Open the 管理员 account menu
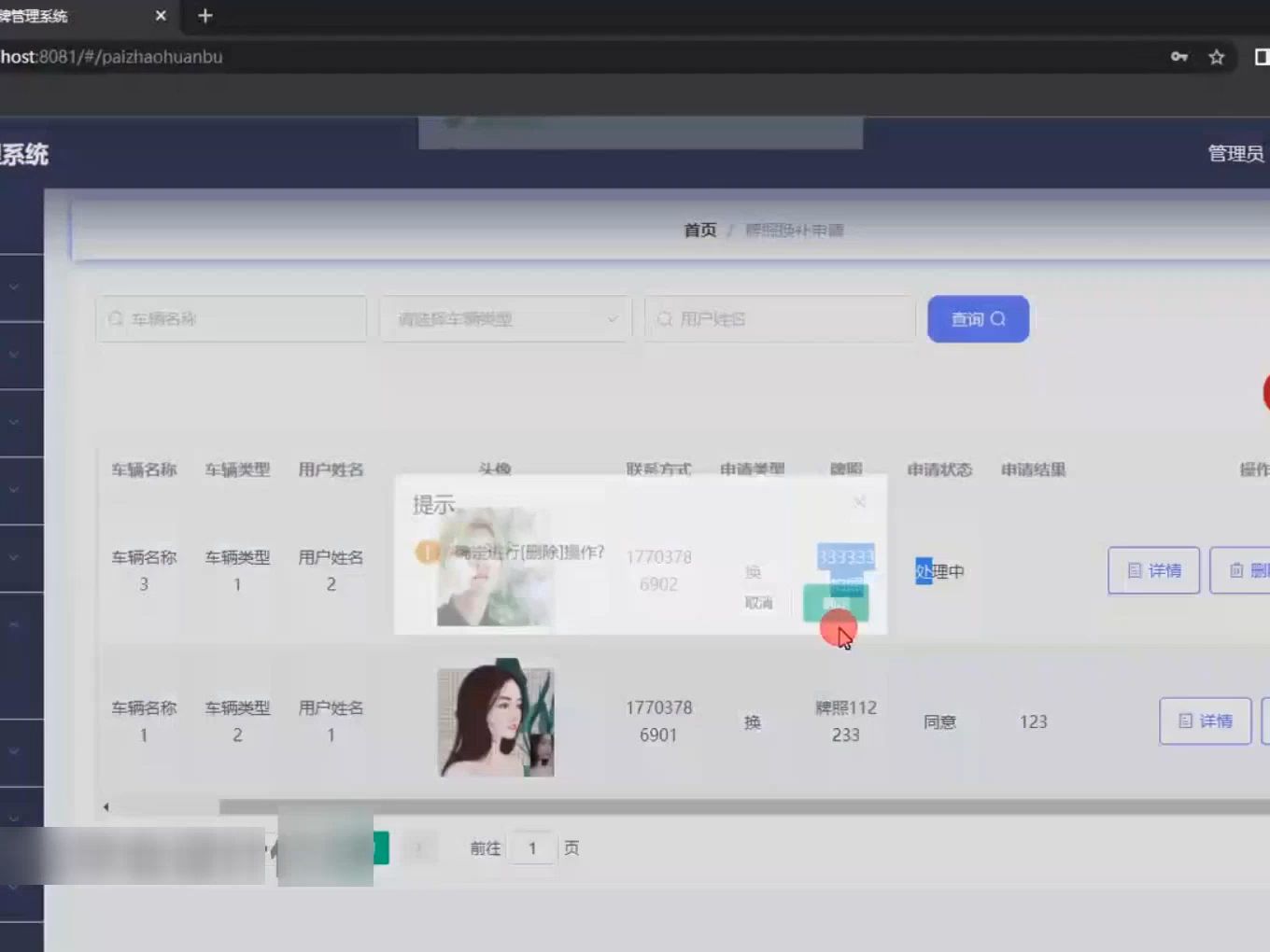 1235,154
